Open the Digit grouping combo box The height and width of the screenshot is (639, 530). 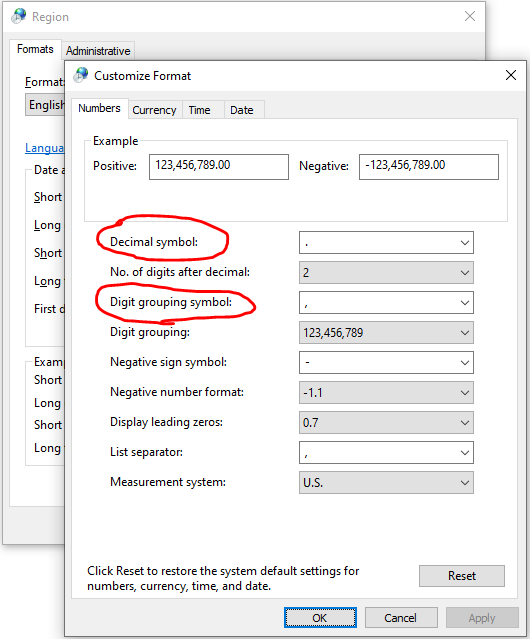[x=386, y=333]
